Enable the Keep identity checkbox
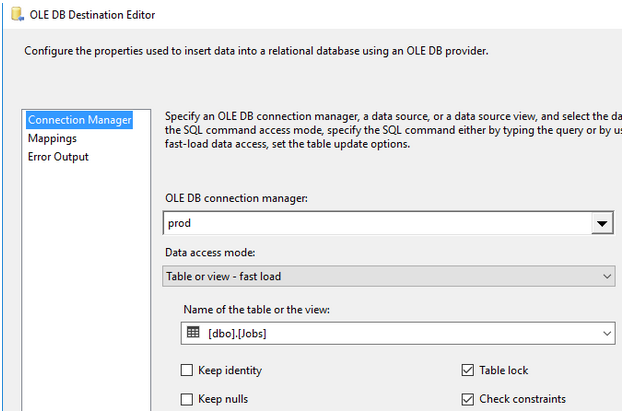The width and height of the screenshot is (622, 412). [187, 371]
